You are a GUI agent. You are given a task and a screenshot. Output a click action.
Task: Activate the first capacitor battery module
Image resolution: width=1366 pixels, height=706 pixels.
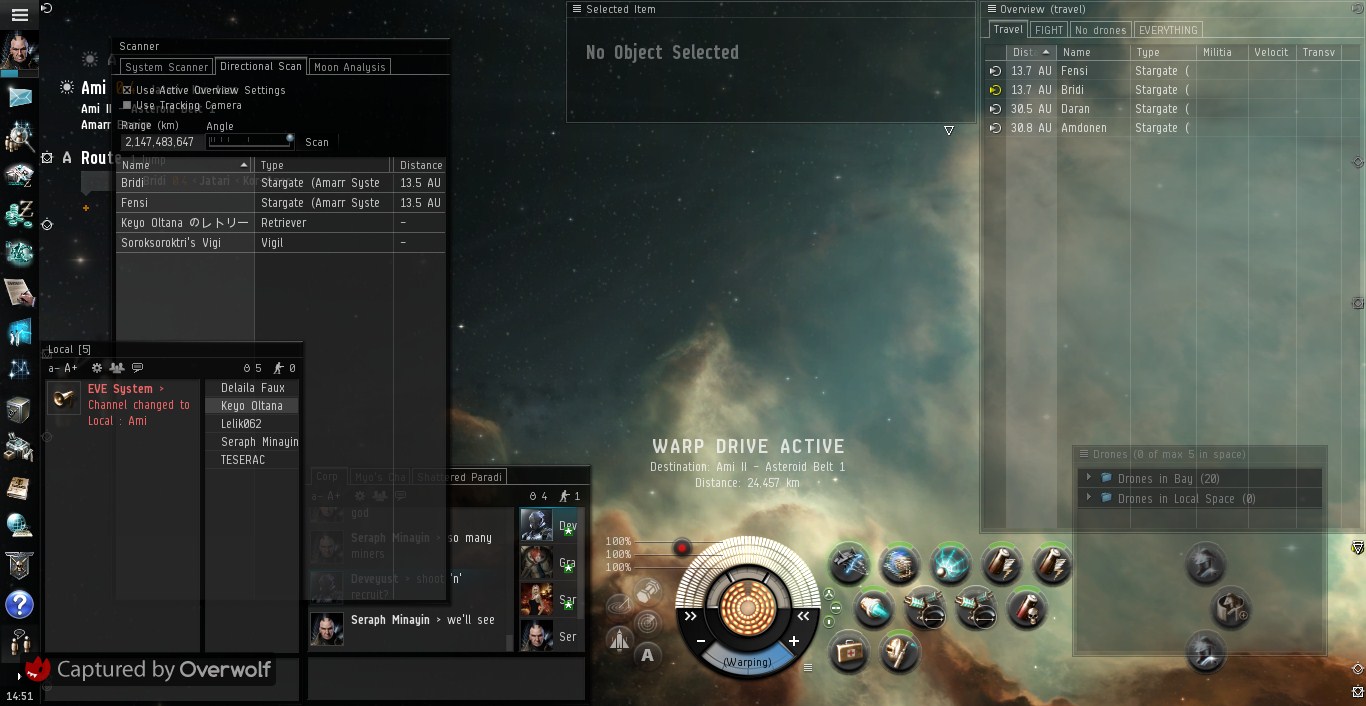pyautogui.click(x=1001, y=564)
